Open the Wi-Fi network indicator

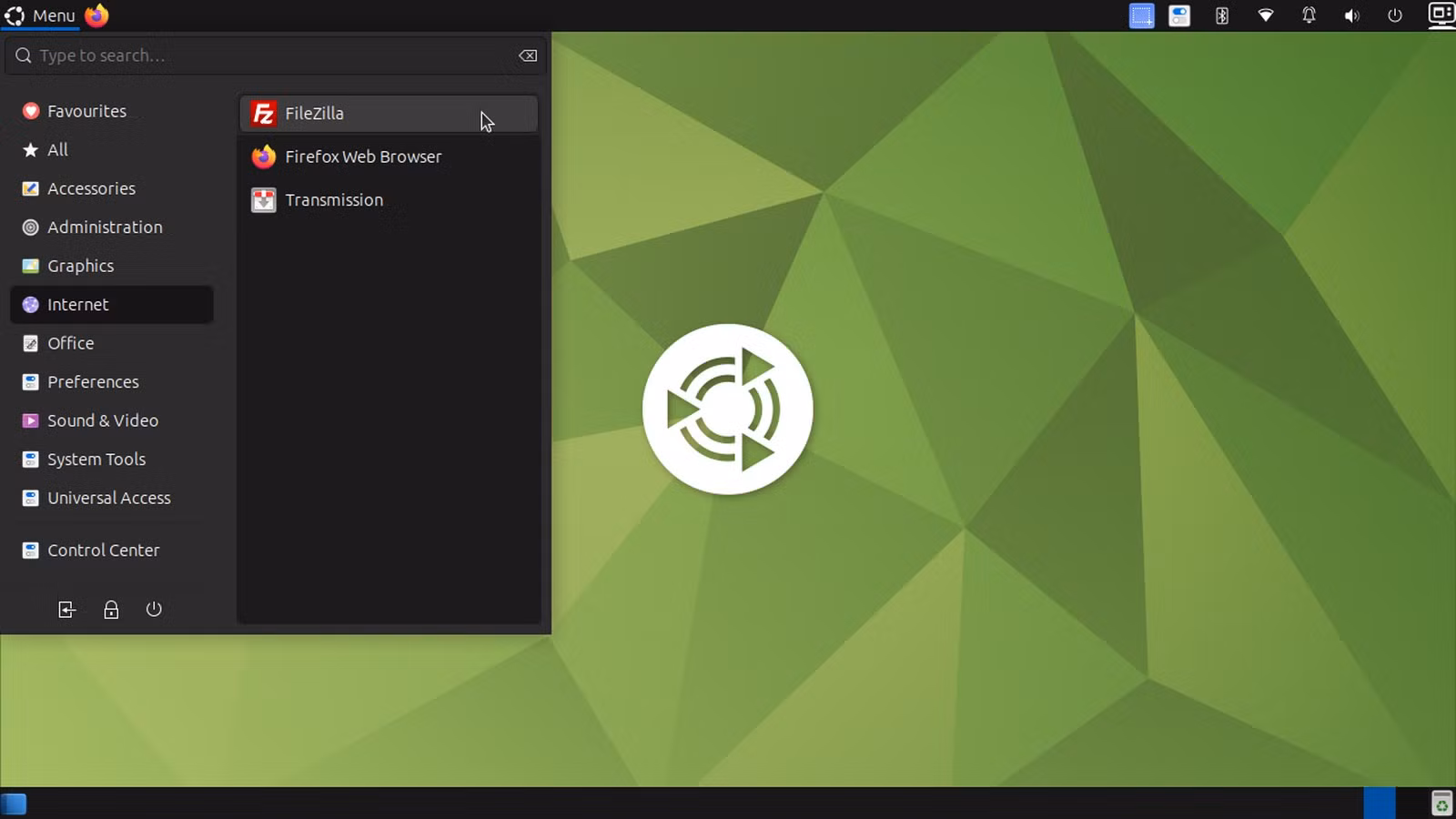(1266, 15)
